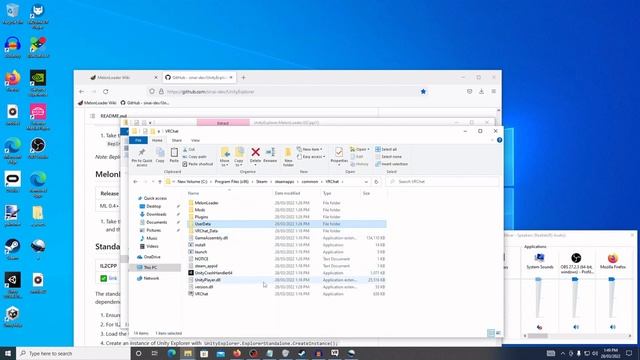Open the Oculus desktop shortcut
The image size is (640, 360).
point(13,182)
